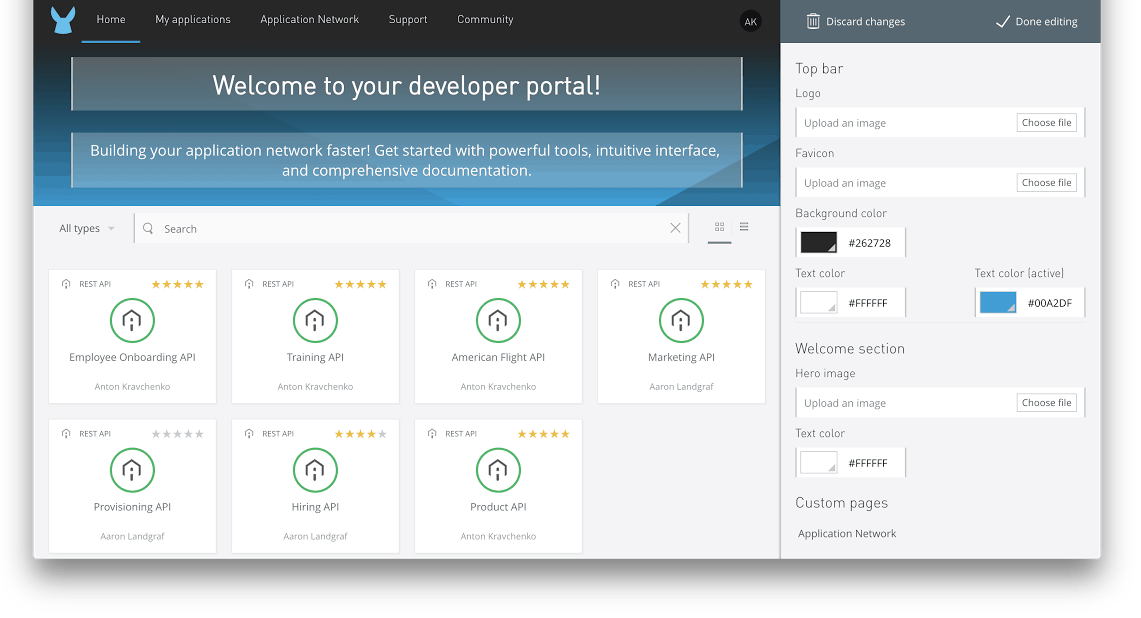Click the Hero image upload field
This screenshot has height=618, width=1141.
pyautogui.click(x=940, y=403)
